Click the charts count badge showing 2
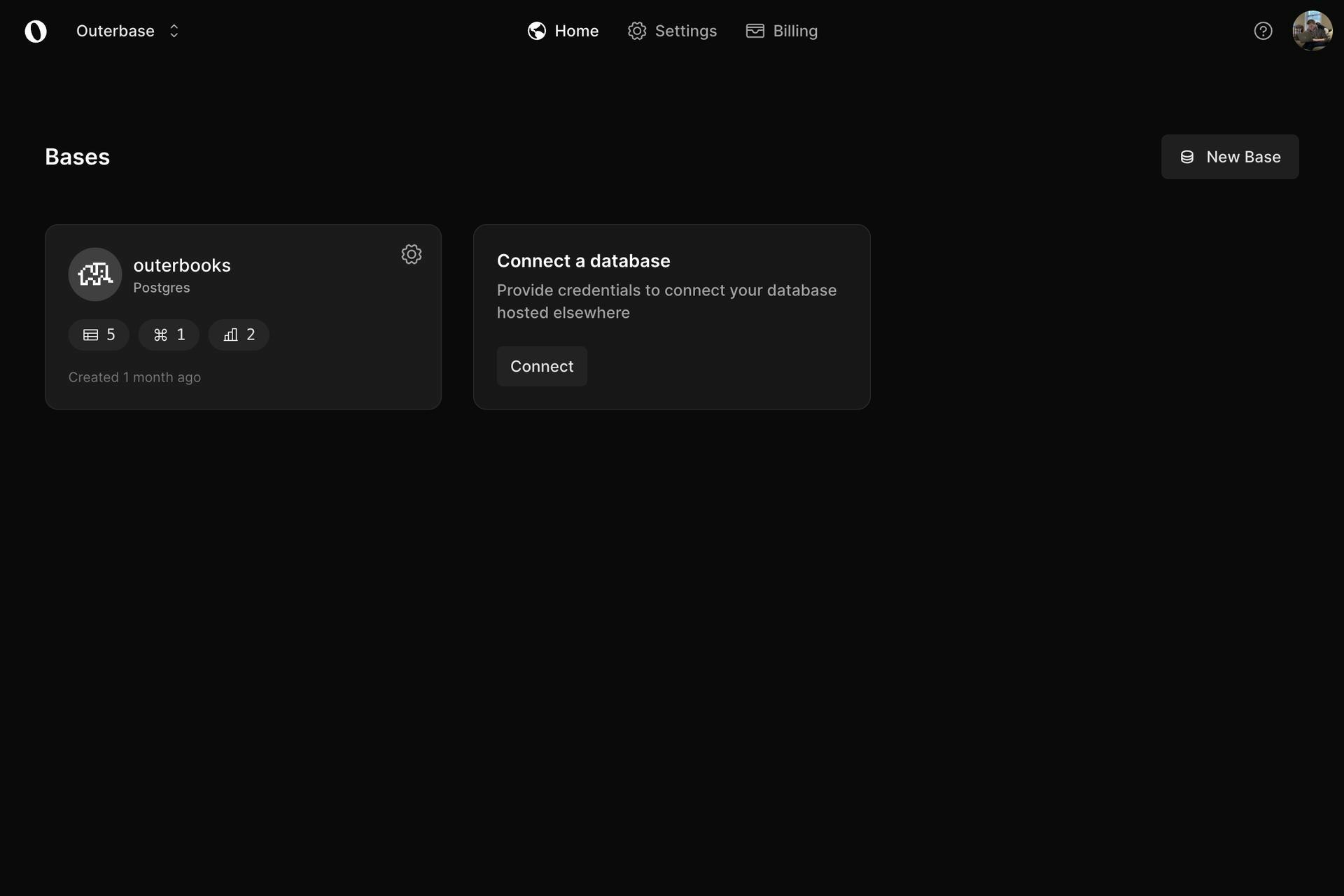Viewport: 1344px width, 896px height. click(239, 335)
